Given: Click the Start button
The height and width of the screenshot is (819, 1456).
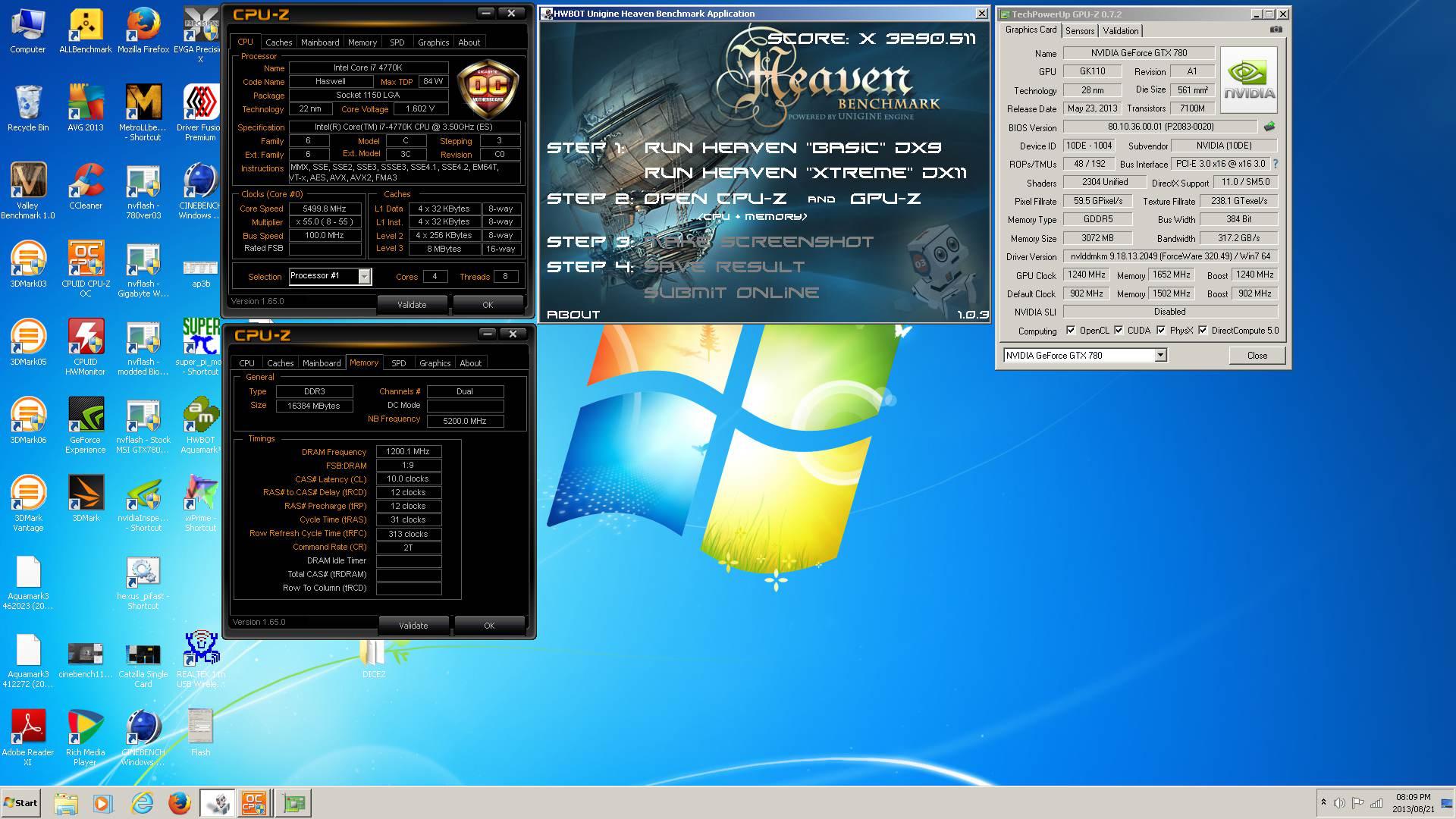Looking at the screenshot, I should (x=21, y=803).
